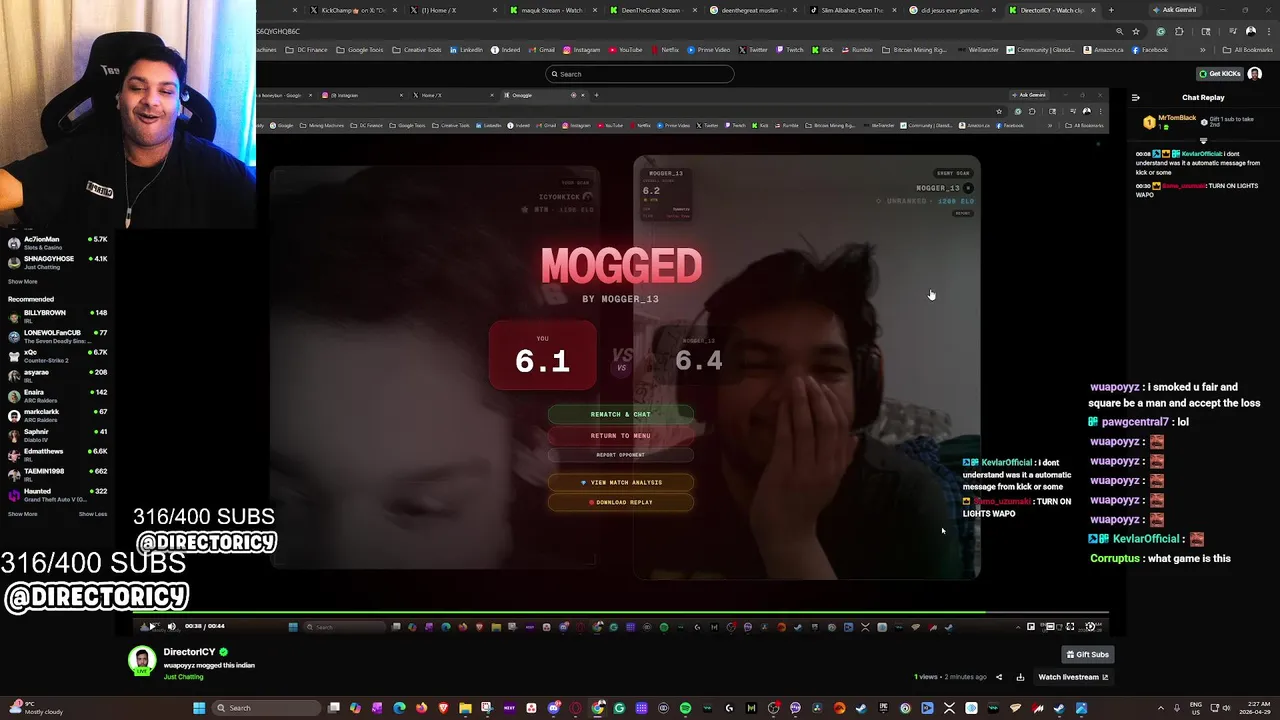Click Watch livestream button
This screenshot has height=720, width=1280.
[1073, 677]
